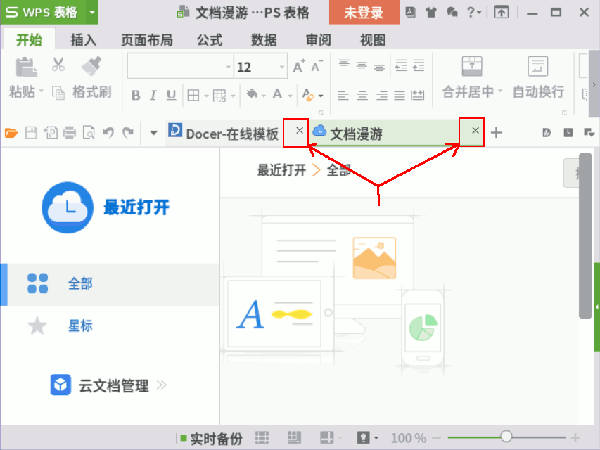
Task: Toggle the real-time backup indicator
Action: click(210, 438)
